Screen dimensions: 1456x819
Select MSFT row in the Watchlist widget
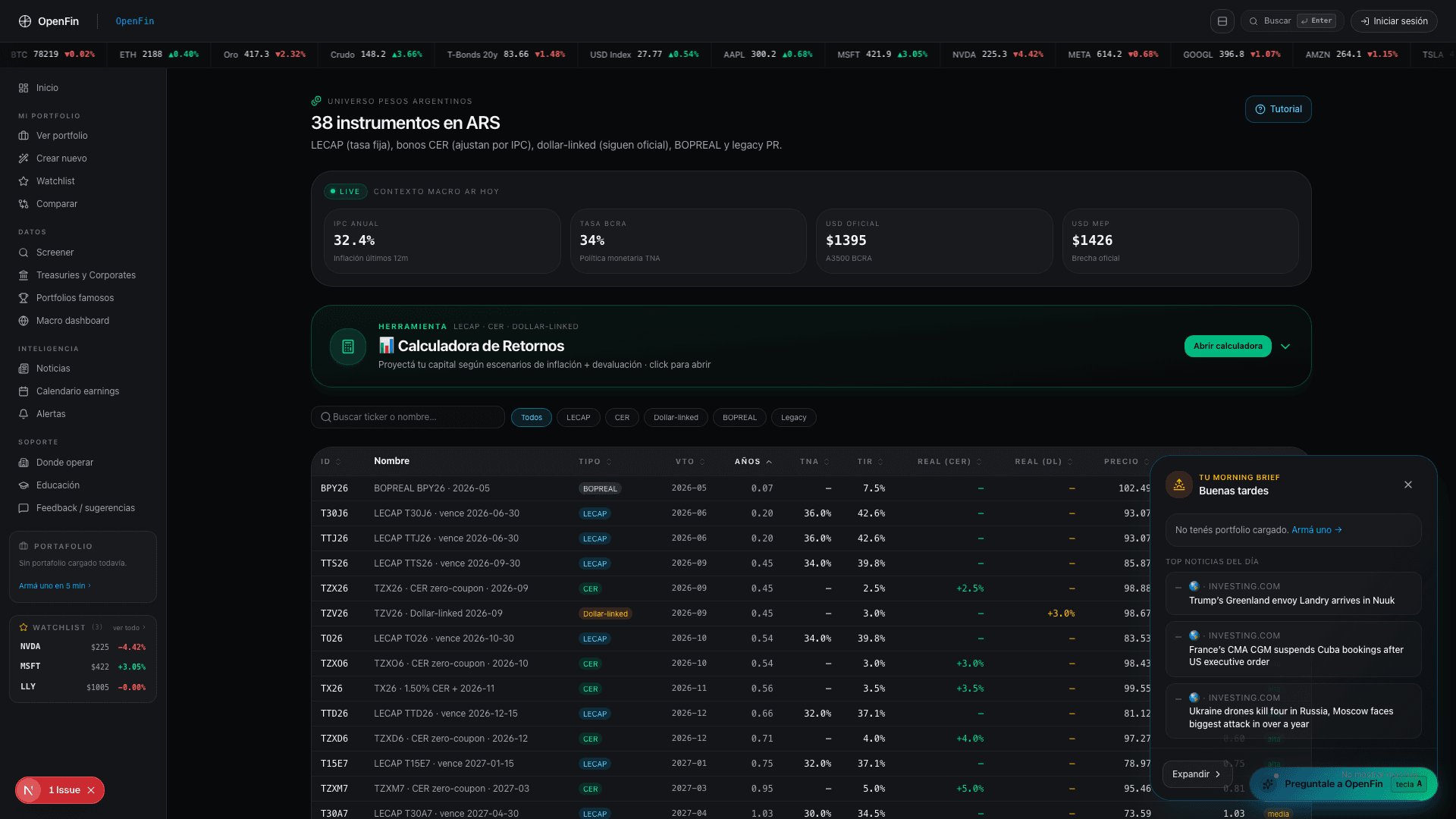point(83,667)
